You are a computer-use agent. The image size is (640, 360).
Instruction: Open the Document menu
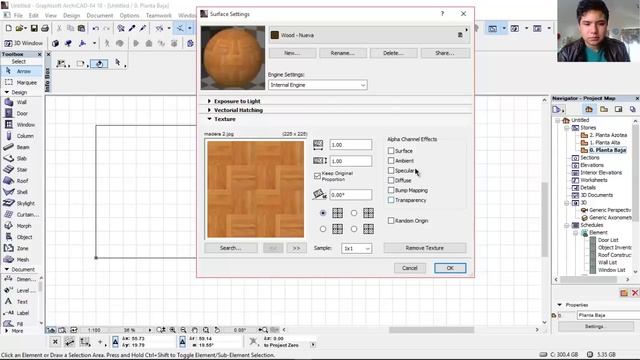pos(100,16)
